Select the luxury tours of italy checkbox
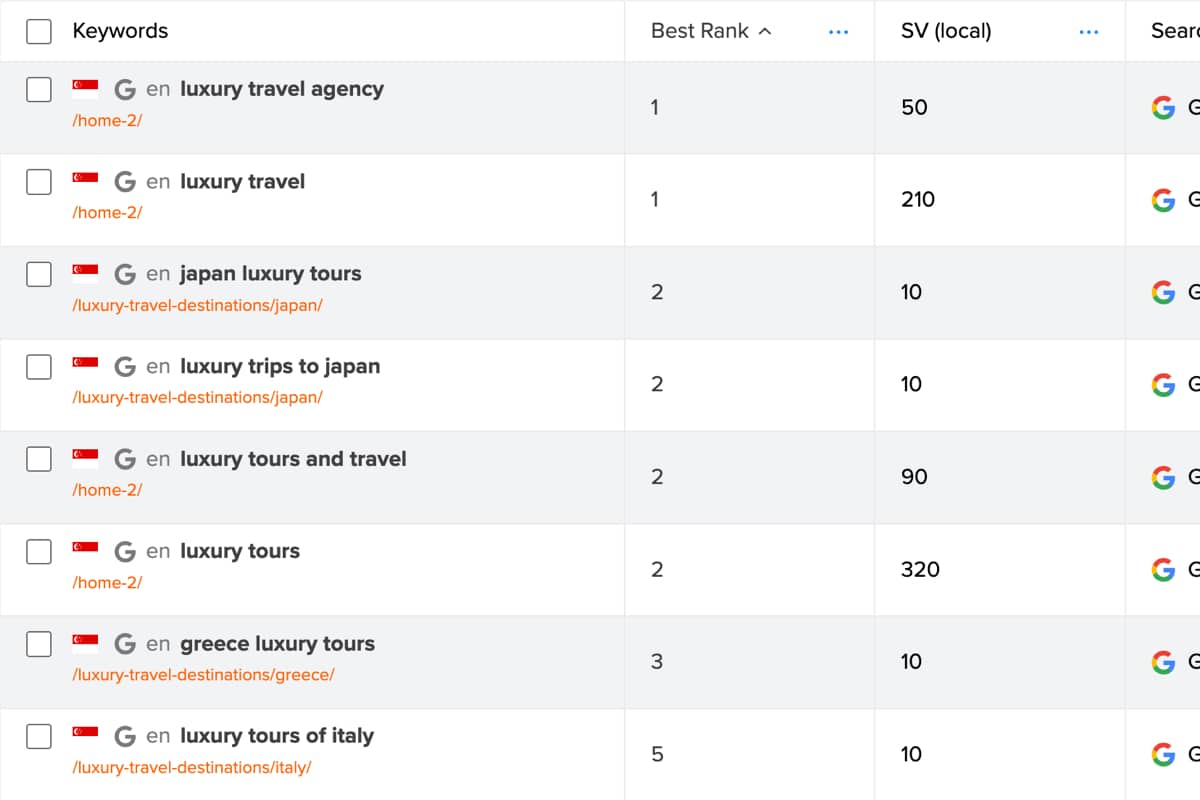 pyautogui.click(x=39, y=736)
